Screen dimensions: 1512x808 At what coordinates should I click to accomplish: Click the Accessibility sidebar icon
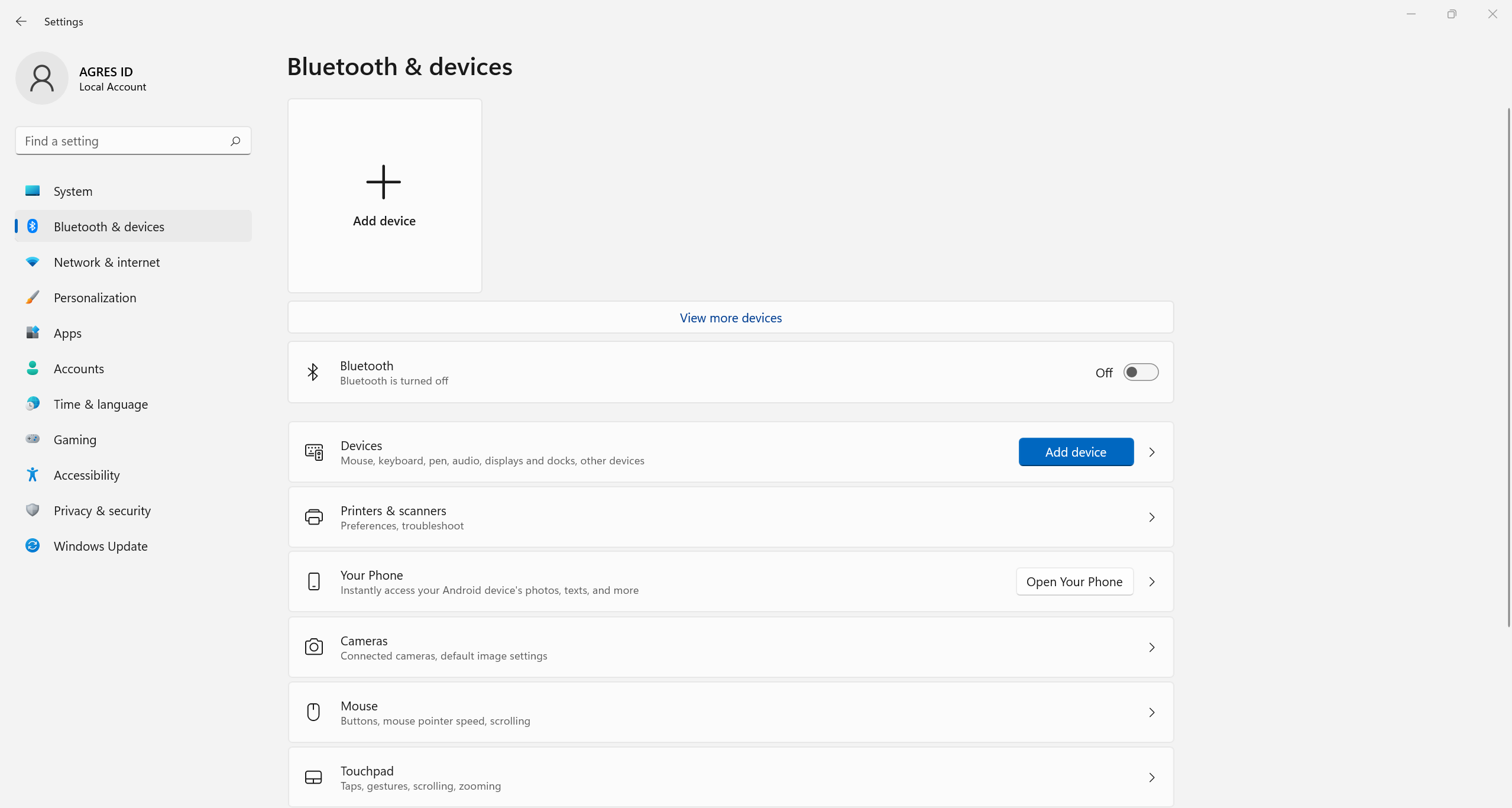[33, 475]
